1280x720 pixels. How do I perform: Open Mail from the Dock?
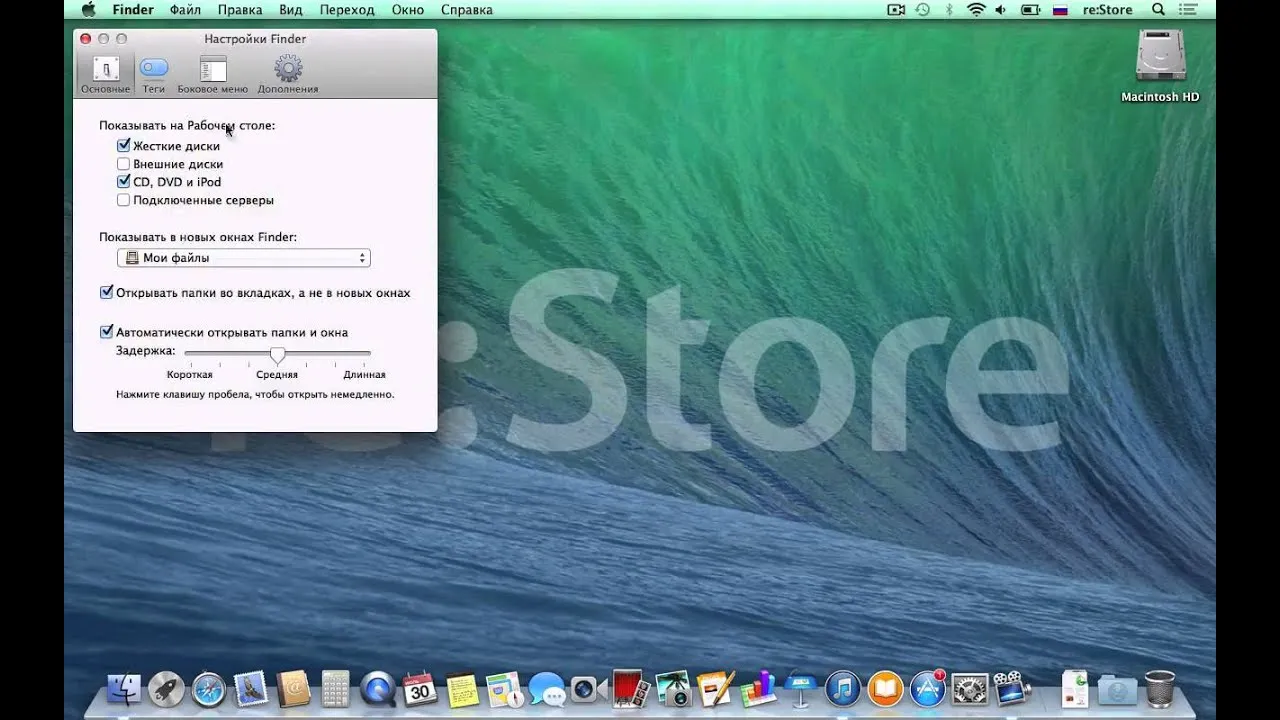coord(251,688)
